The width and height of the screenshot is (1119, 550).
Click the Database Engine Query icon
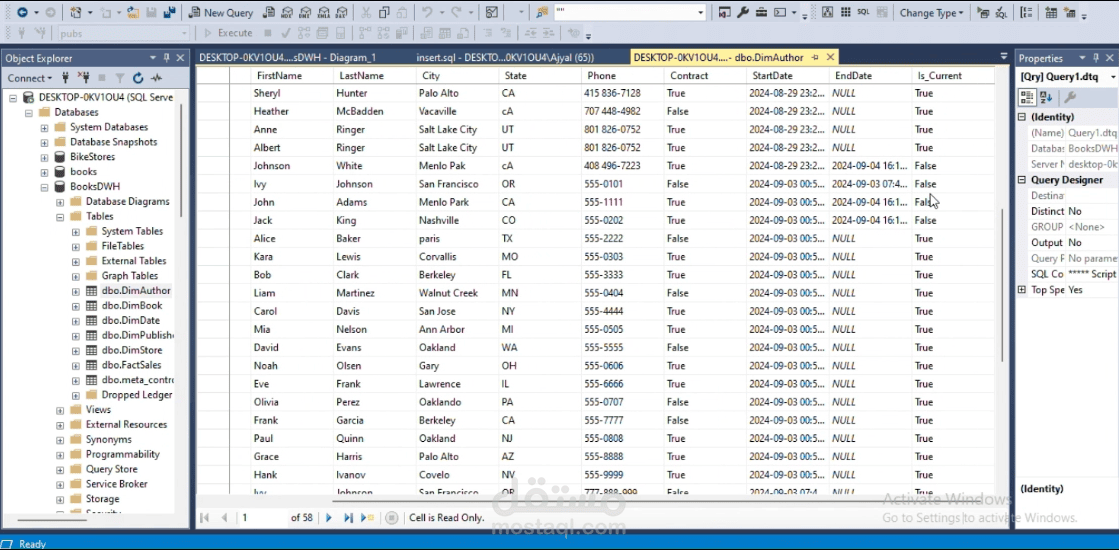pyautogui.click(x=268, y=13)
